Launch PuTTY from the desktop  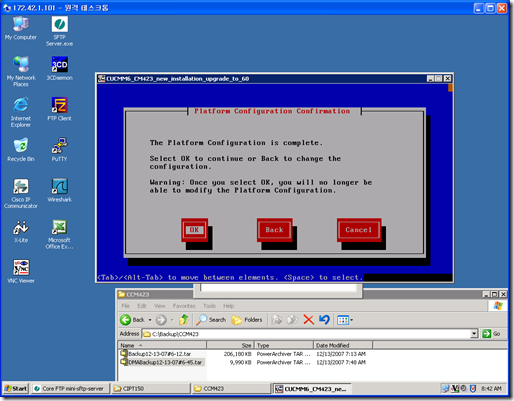point(60,150)
